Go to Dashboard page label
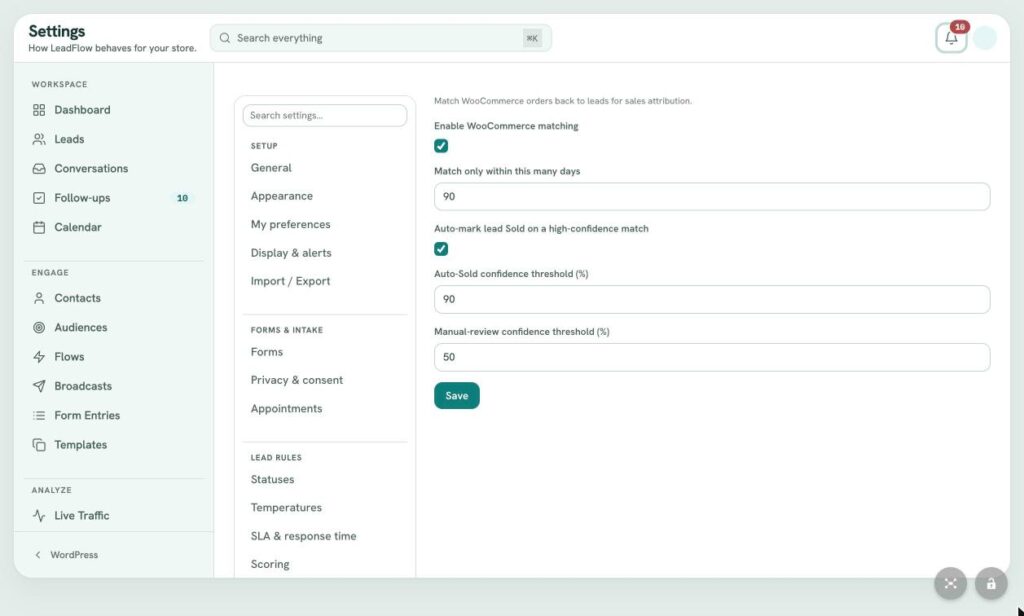The width and height of the screenshot is (1024, 616). tap(82, 110)
